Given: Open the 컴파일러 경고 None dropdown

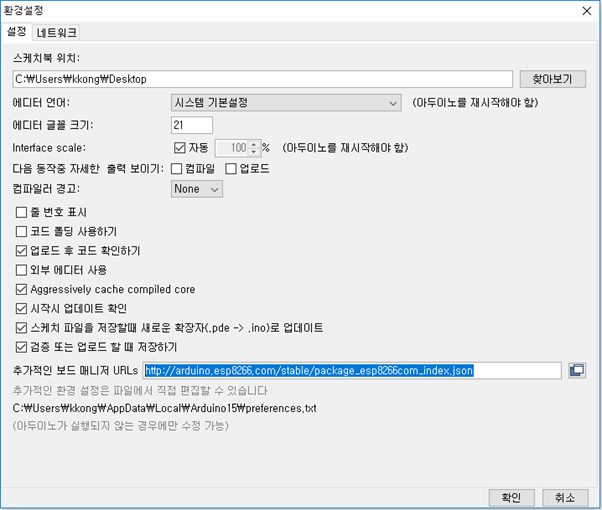Looking at the screenshot, I should pyautogui.click(x=197, y=189).
